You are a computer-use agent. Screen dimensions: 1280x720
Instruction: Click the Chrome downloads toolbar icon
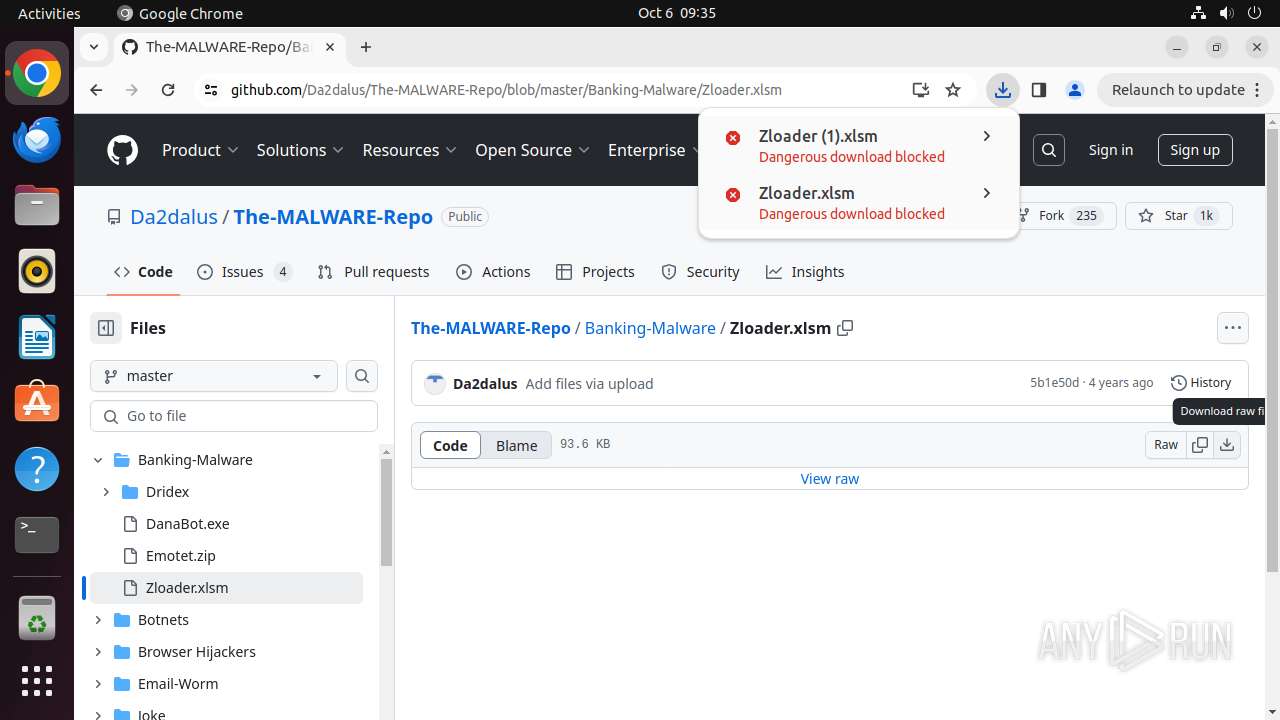(1002, 90)
